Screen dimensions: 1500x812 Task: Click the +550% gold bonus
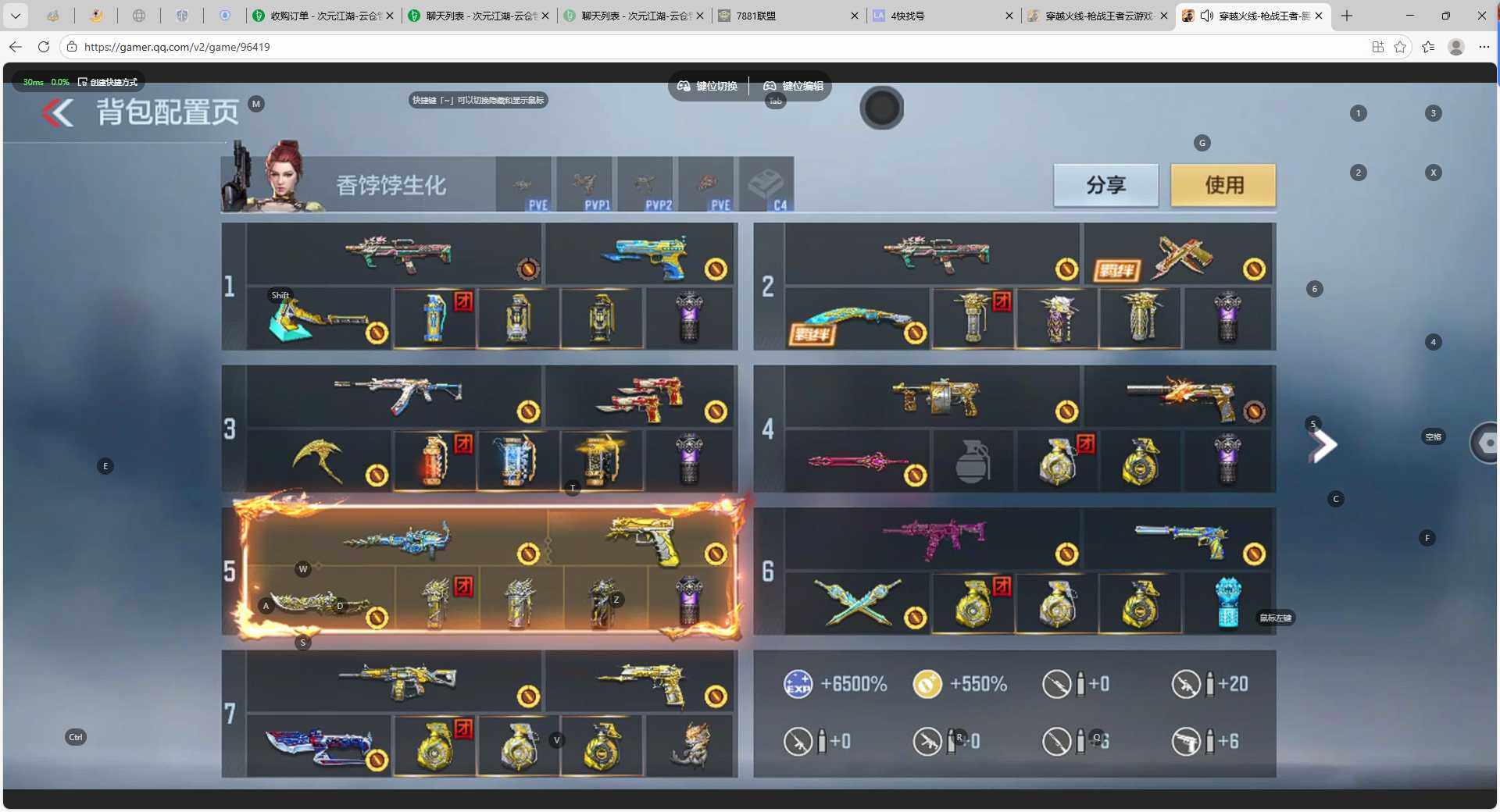point(960,685)
